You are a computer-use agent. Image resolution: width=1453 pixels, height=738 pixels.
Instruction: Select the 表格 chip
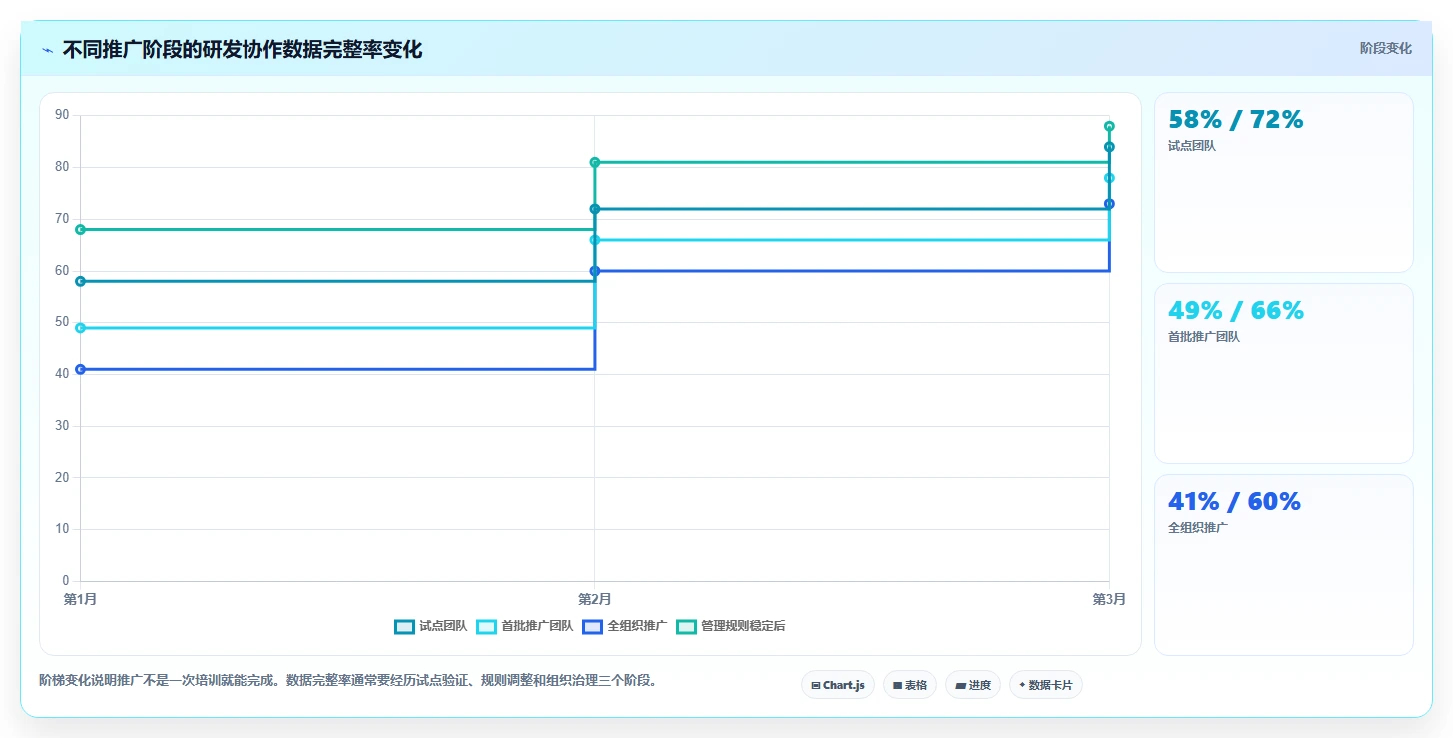click(x=910, y=685)
